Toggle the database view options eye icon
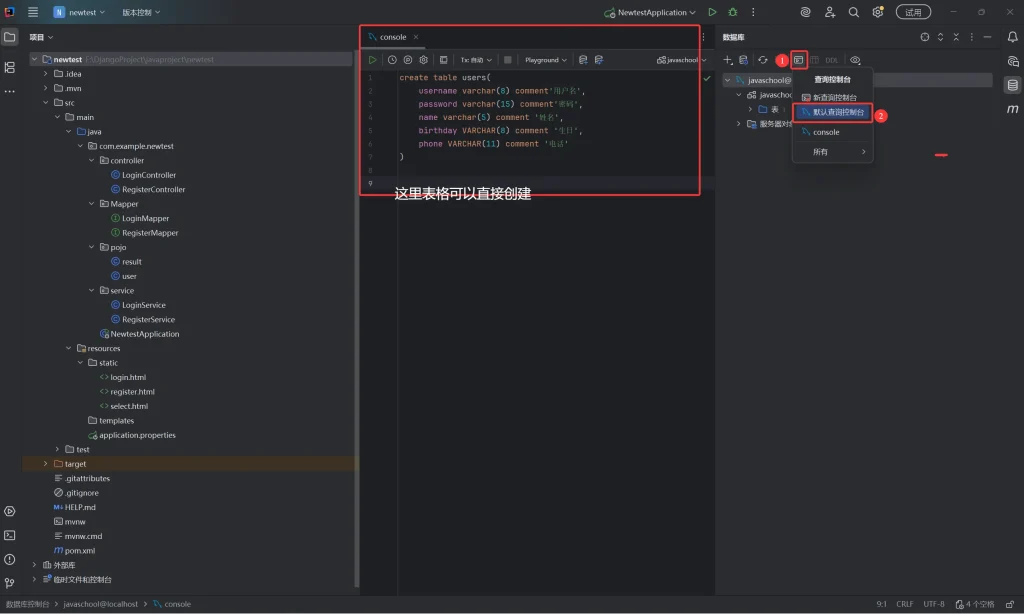 point(855,60)
